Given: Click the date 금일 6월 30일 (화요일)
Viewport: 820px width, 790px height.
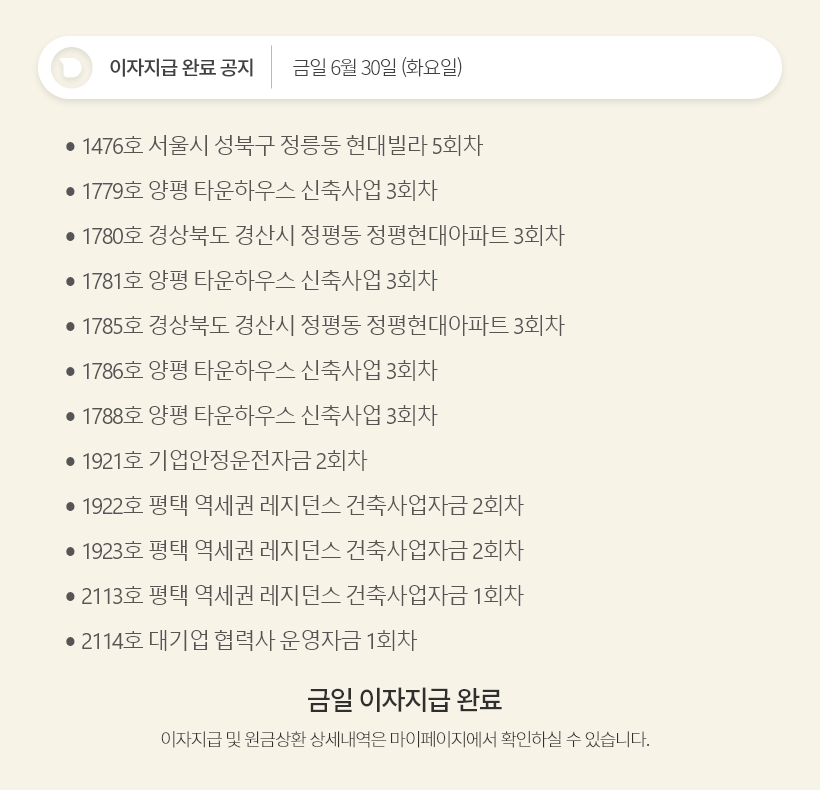Looking at the screenshot, I should (377, 68).
